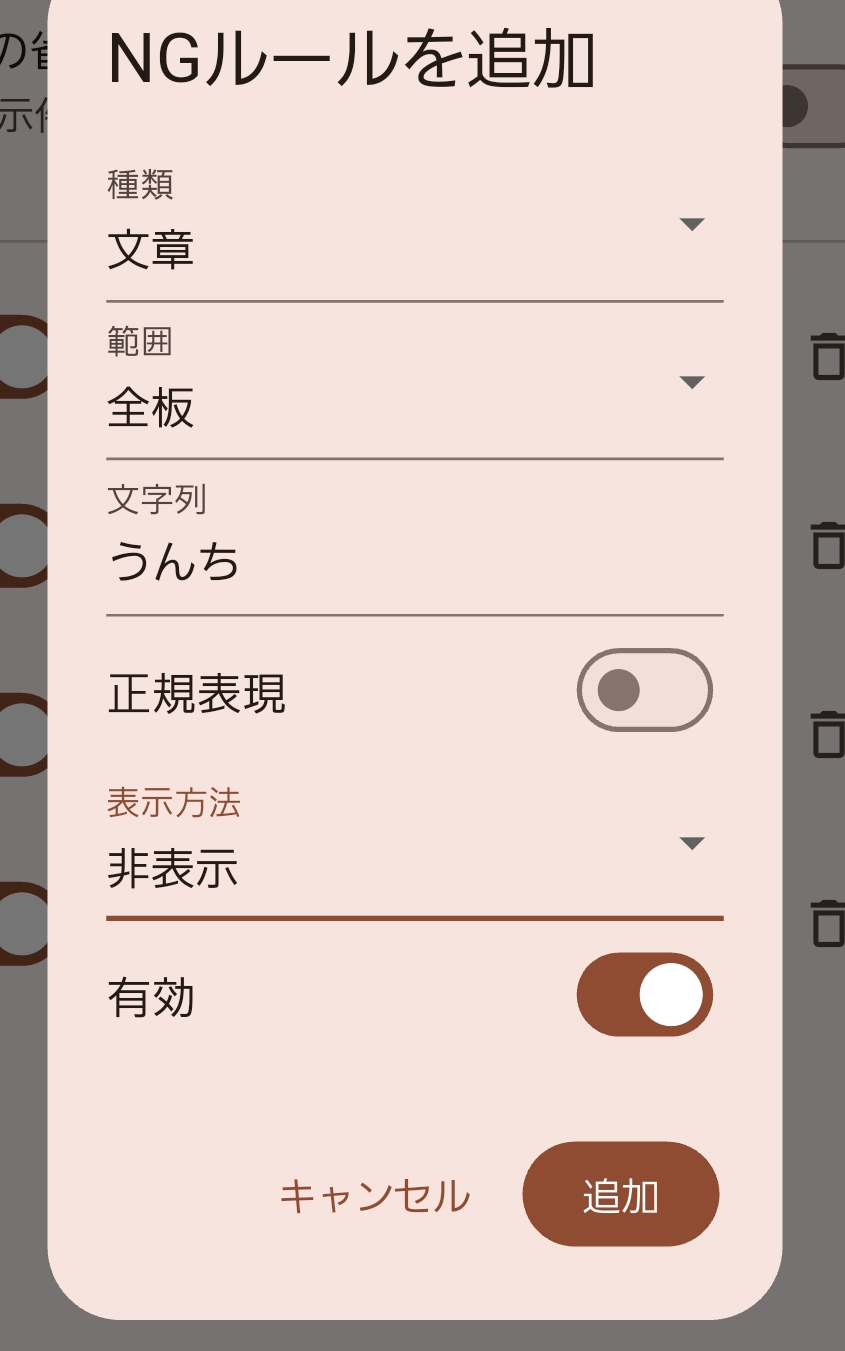Enable the 正規表現 switch

click(645, 690)
